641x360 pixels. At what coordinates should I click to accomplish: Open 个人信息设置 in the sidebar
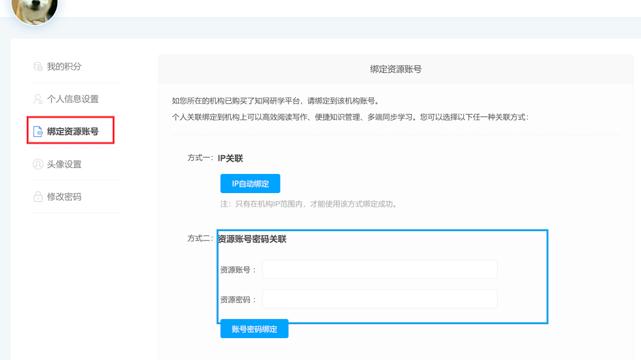[x=73, y=99]
